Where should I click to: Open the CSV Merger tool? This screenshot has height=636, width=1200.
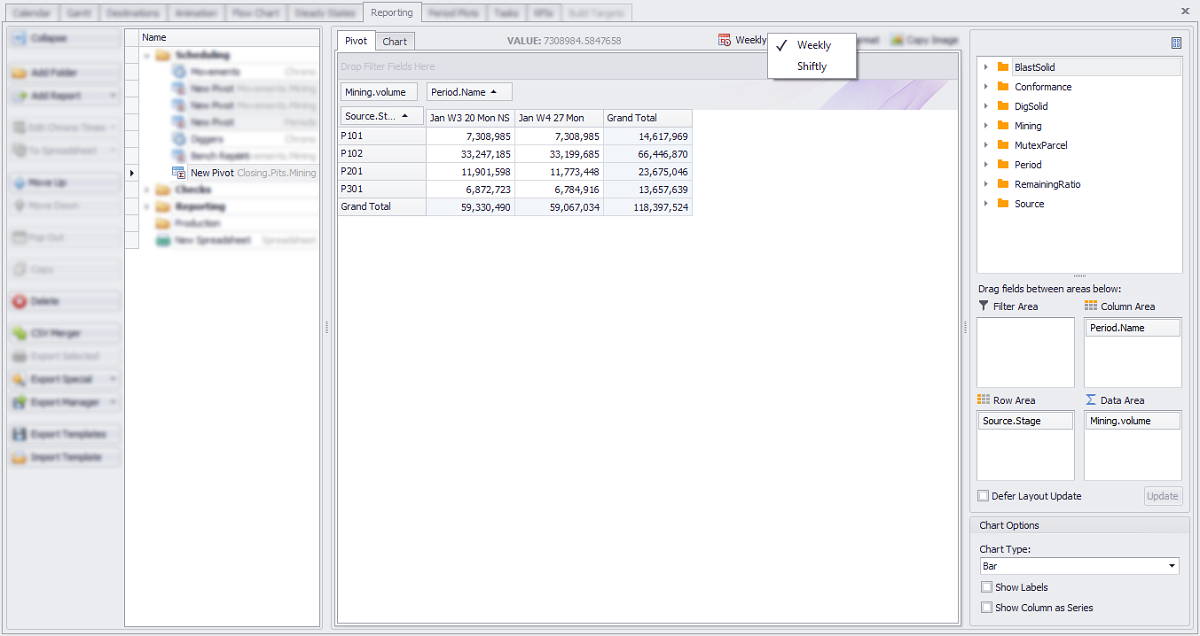click(x=65, y=333)
